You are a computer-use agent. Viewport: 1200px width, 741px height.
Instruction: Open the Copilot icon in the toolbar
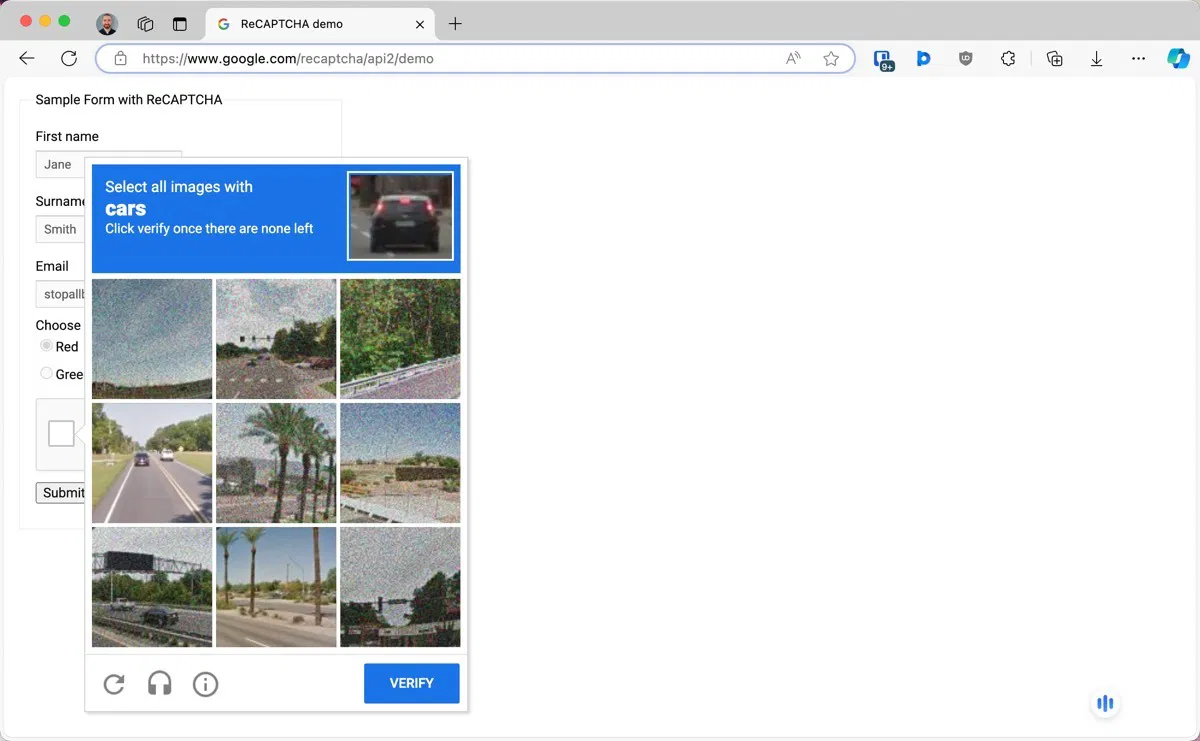[1178, 59]
